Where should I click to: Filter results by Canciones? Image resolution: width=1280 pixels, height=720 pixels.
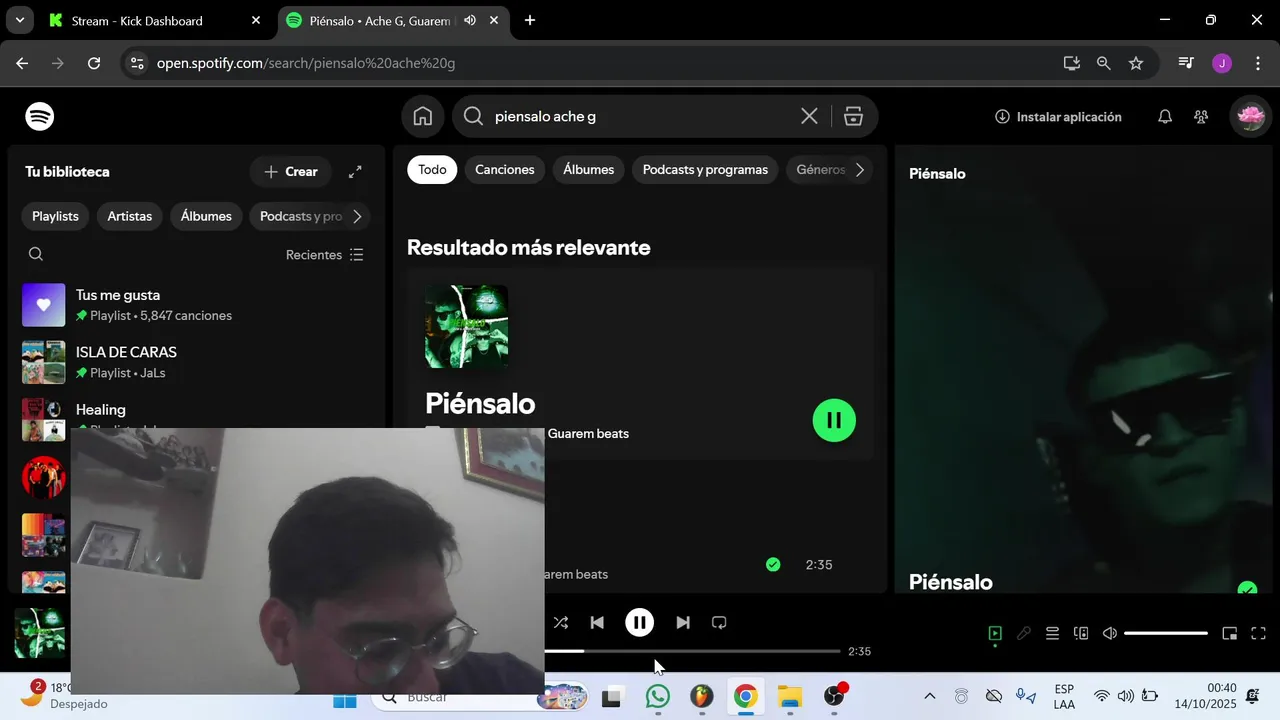(505, 170)
